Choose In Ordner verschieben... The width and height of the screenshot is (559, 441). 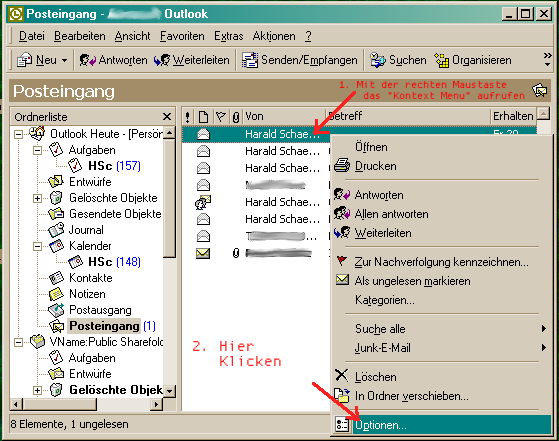pyautogui.click(x=411, y=396)
